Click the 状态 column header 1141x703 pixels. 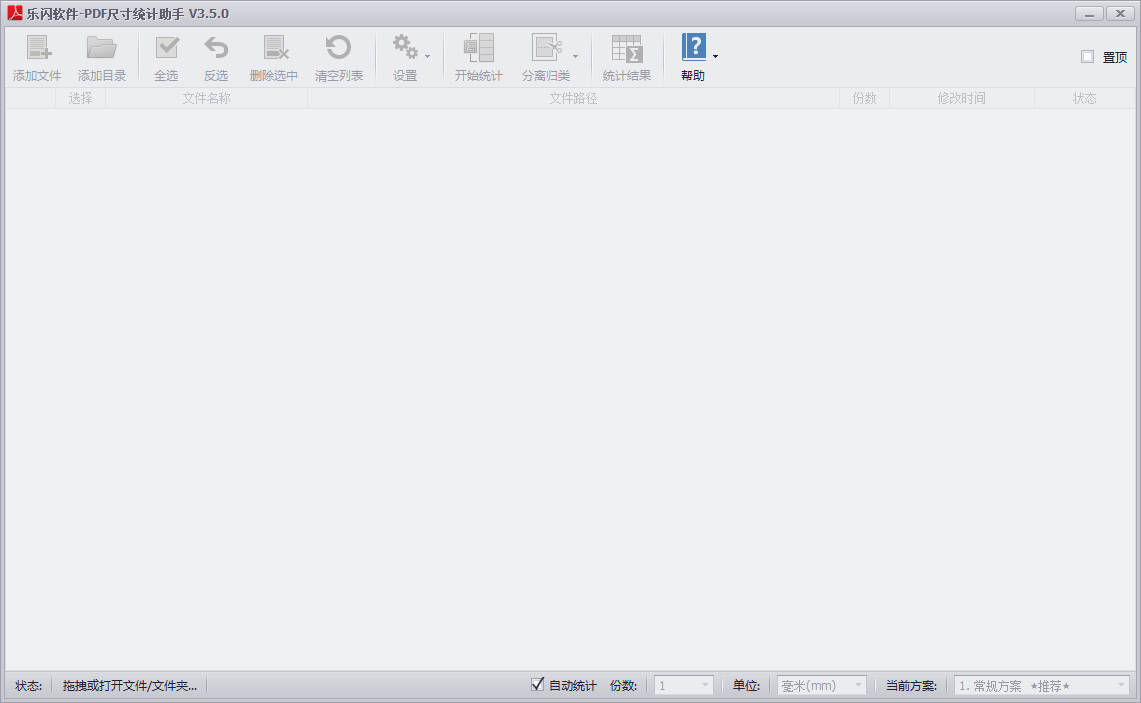(1084, 98)
